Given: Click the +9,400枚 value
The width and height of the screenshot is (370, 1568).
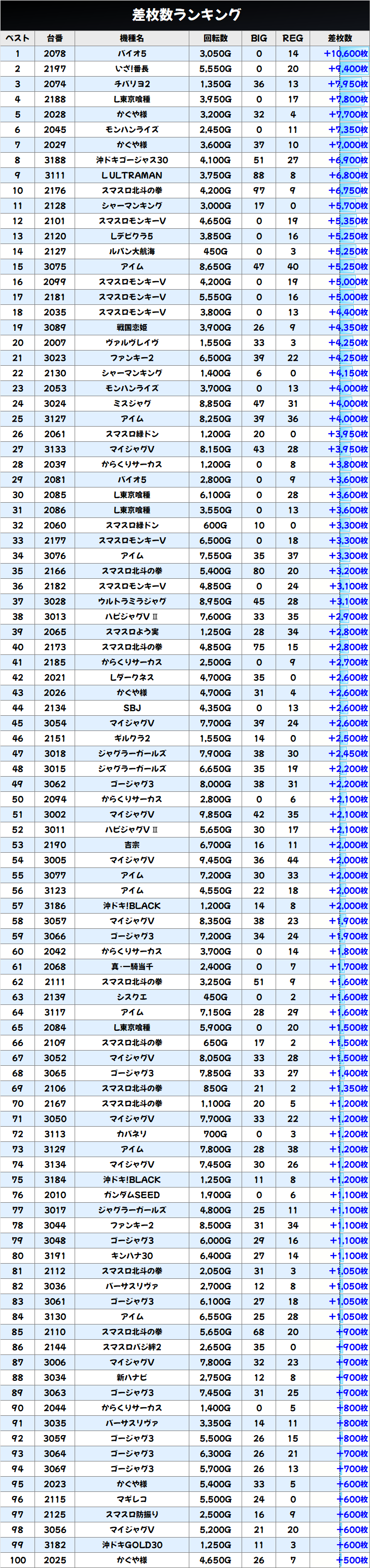Looking at the screenshot, I should [x=348, y=69].
